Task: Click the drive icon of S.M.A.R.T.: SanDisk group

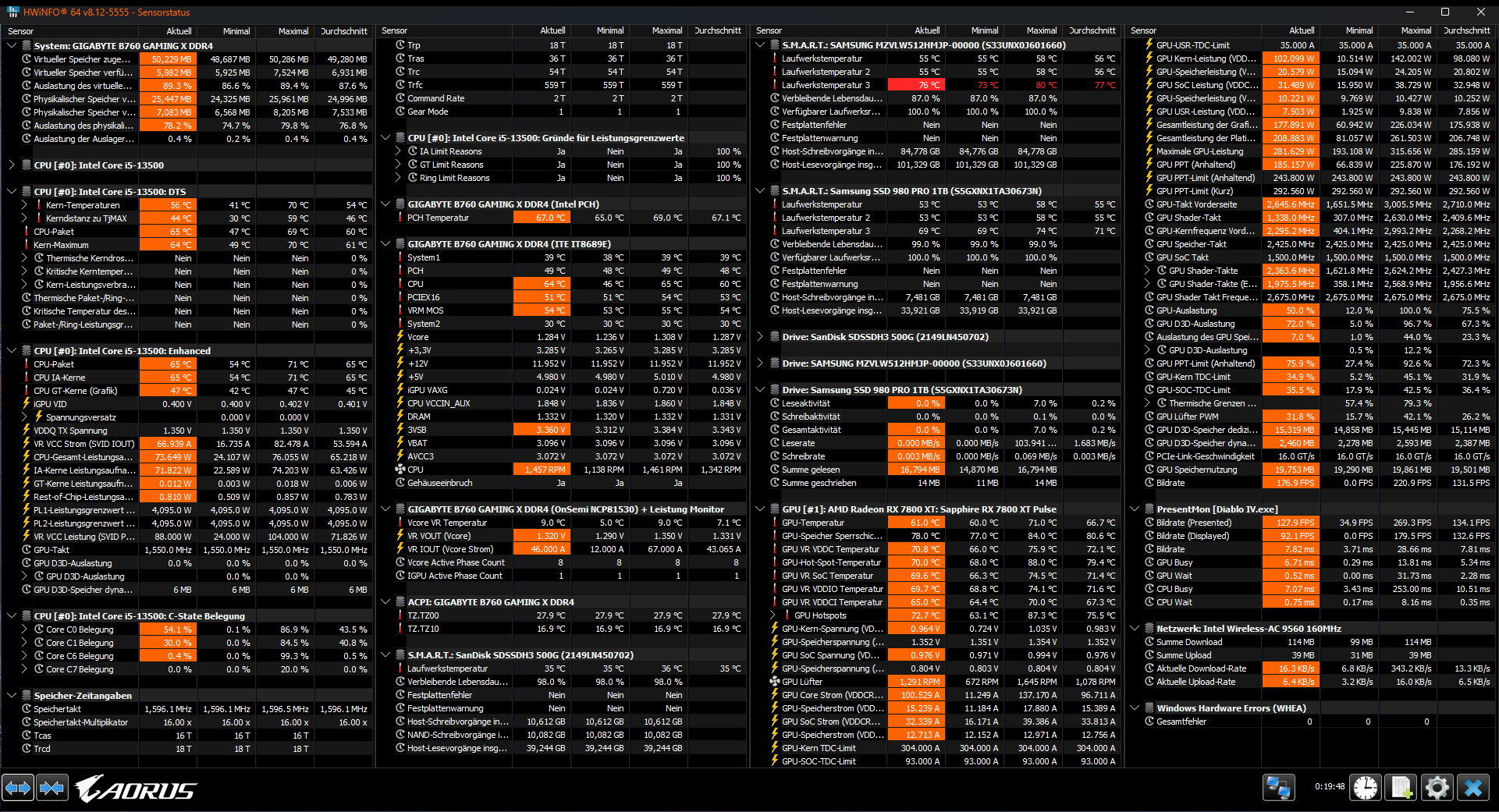Action: pos(400,655)
